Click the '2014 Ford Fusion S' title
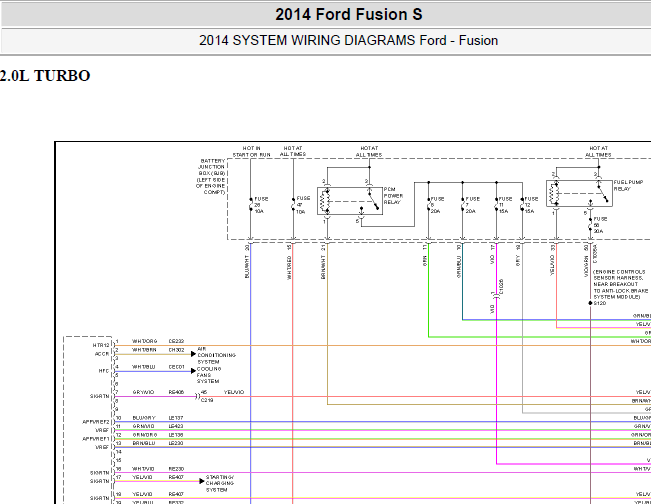Viewport: 651px width, 504px height. click(349, 15)
